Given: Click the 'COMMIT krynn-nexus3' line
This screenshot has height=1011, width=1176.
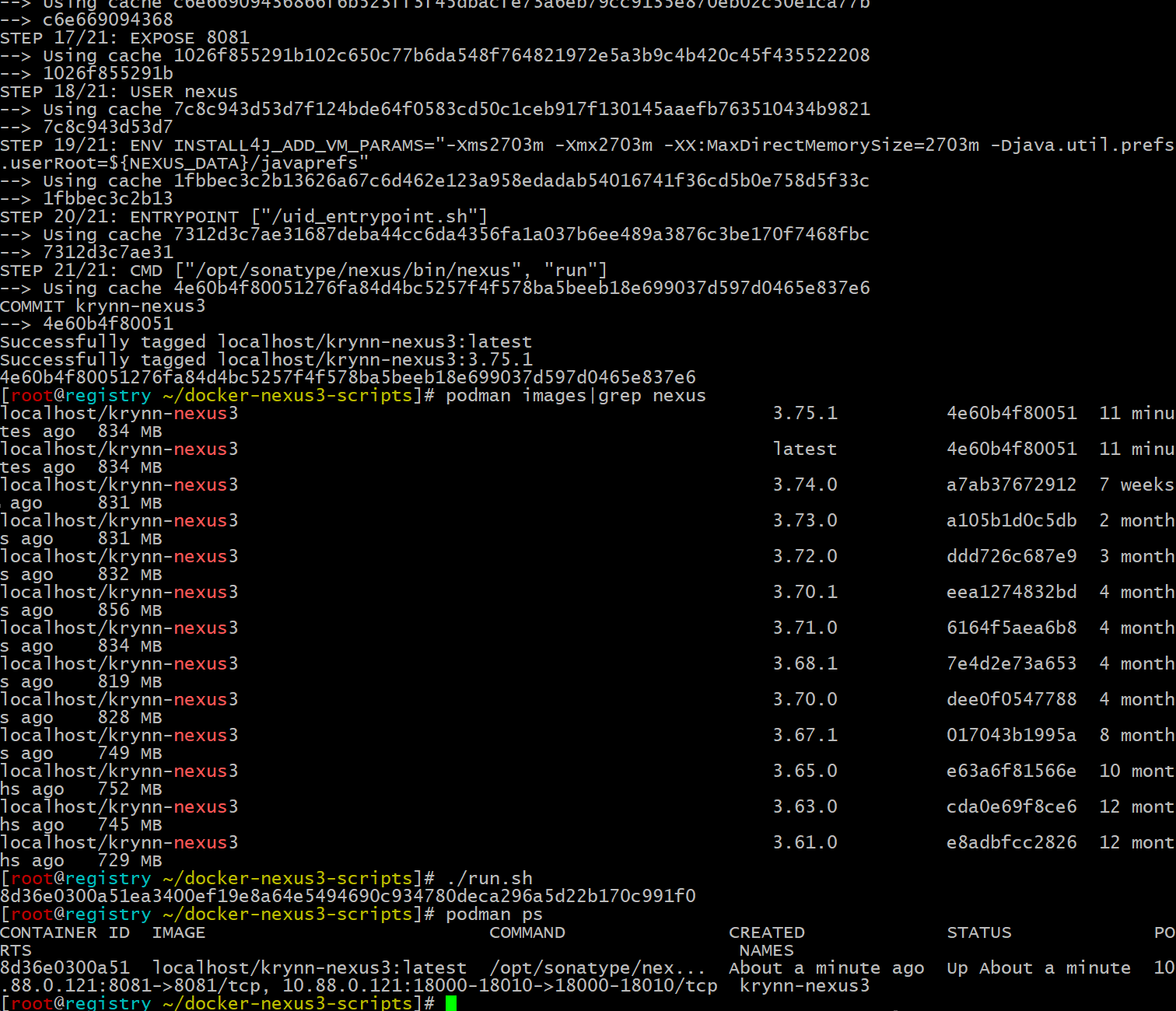Looking at the screenshot, I should click(x=103, y=306).
